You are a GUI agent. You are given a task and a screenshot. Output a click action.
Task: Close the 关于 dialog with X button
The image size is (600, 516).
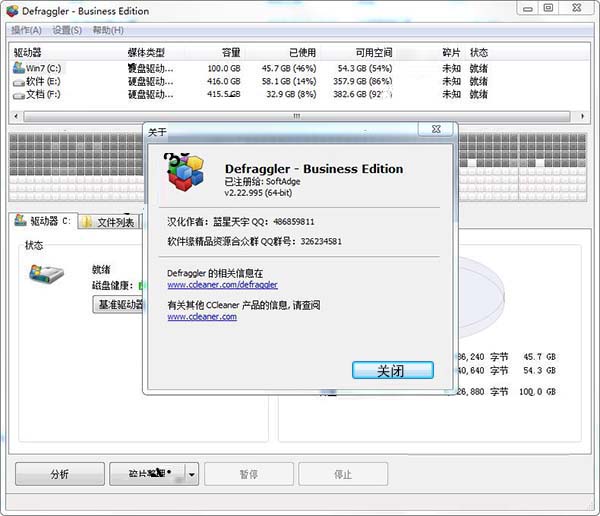coord(435,129)
